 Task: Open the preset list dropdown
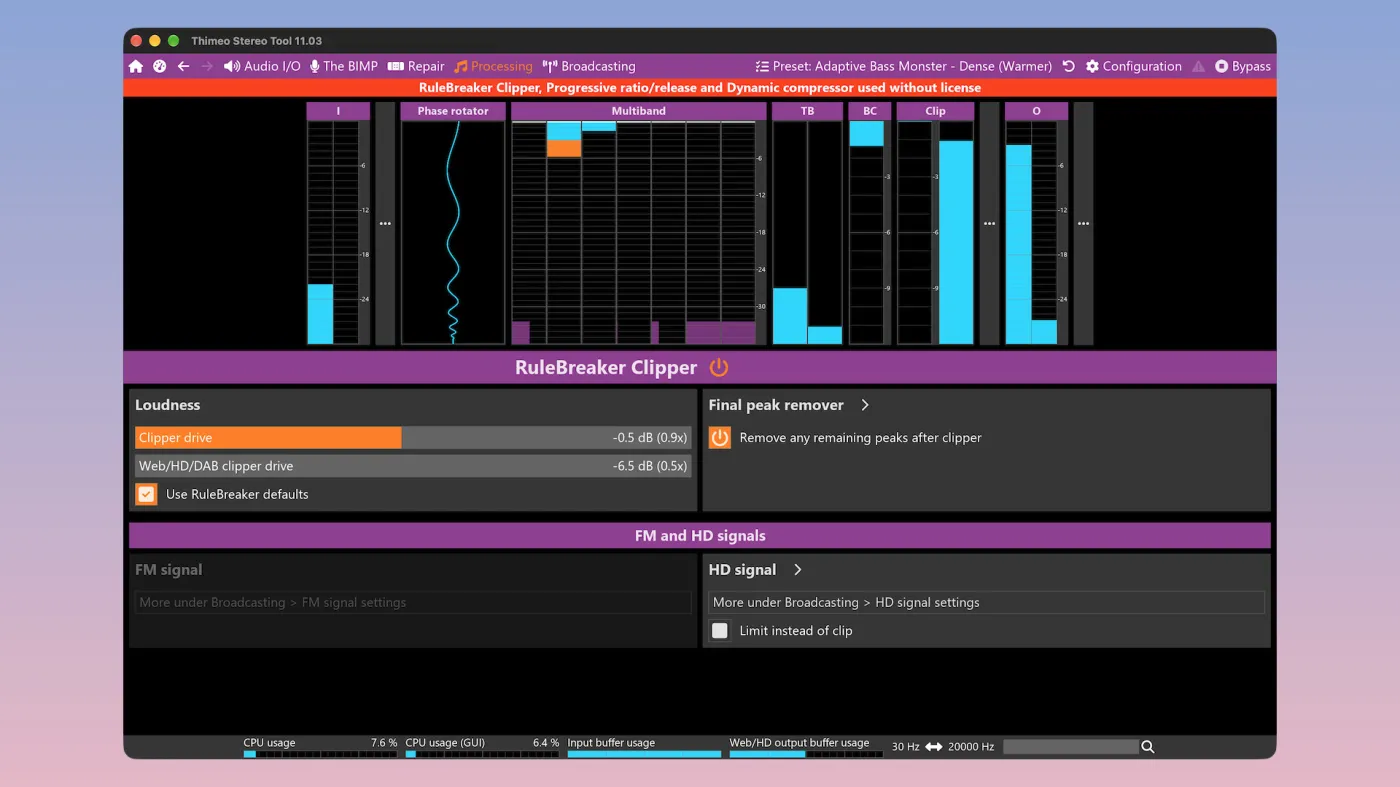tap(904, 66)
